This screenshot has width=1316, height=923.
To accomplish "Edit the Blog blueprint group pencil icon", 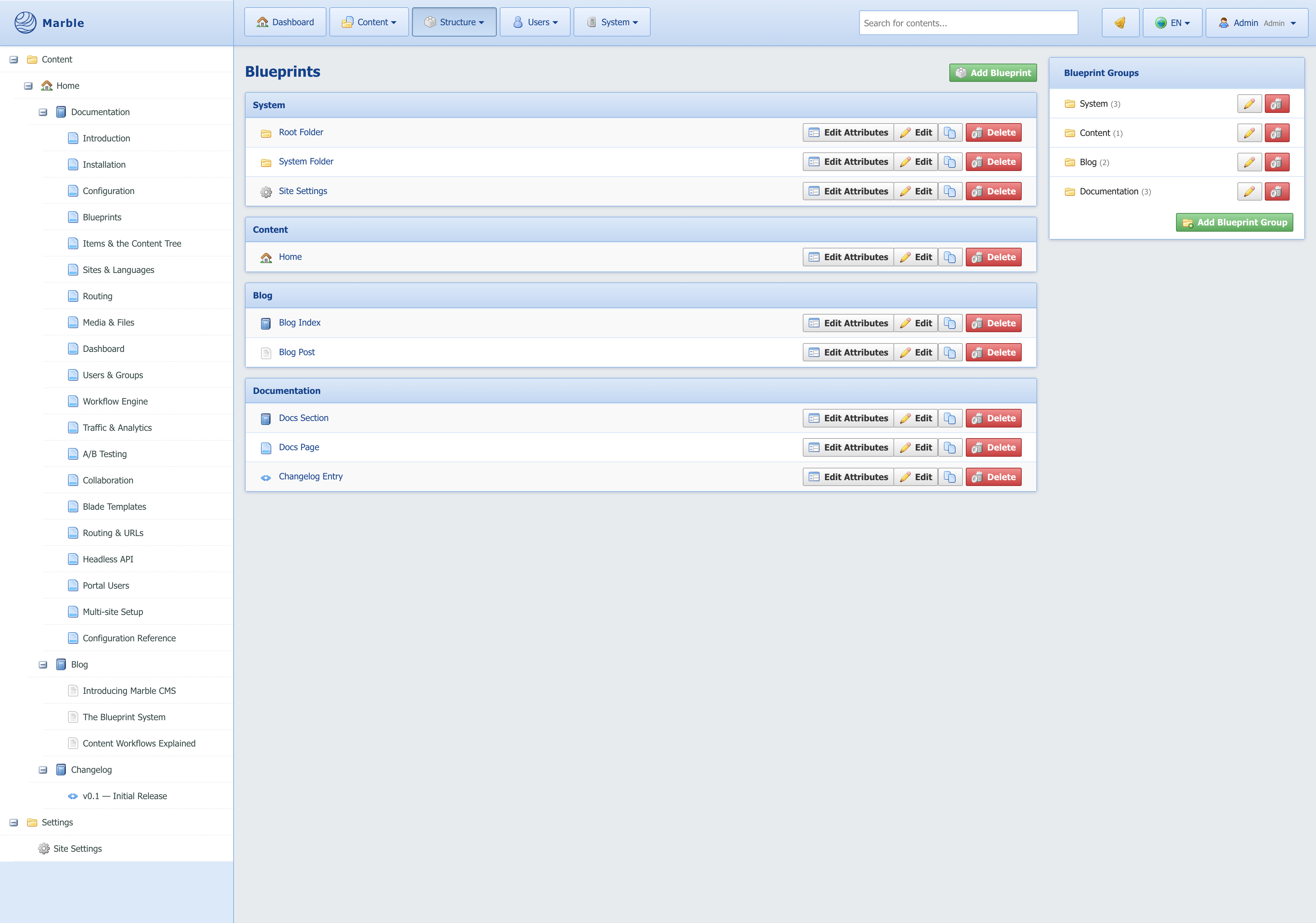I will 1249,162.
